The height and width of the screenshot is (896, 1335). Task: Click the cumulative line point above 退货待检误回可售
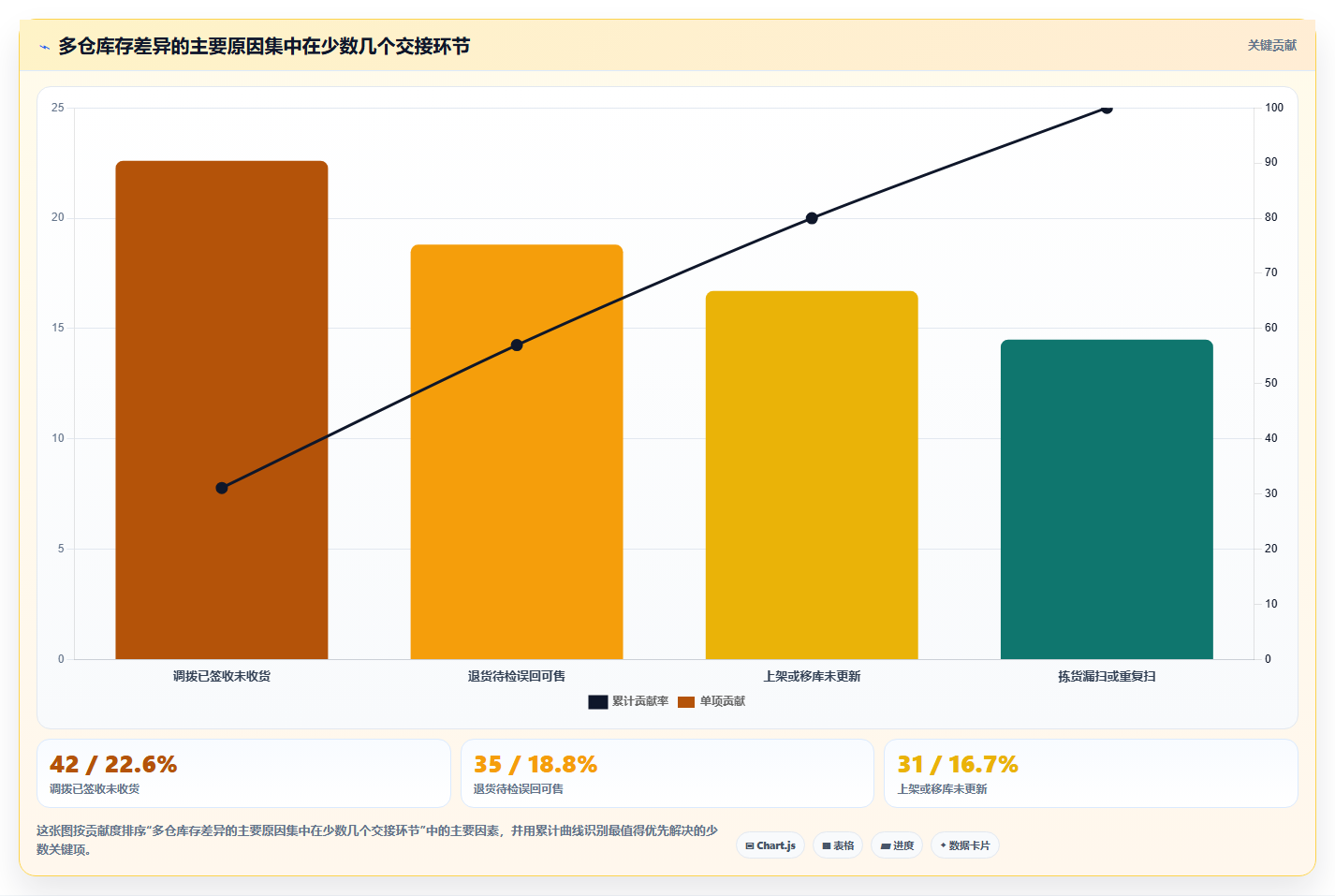pyautogui.click(x=517, y=345)
